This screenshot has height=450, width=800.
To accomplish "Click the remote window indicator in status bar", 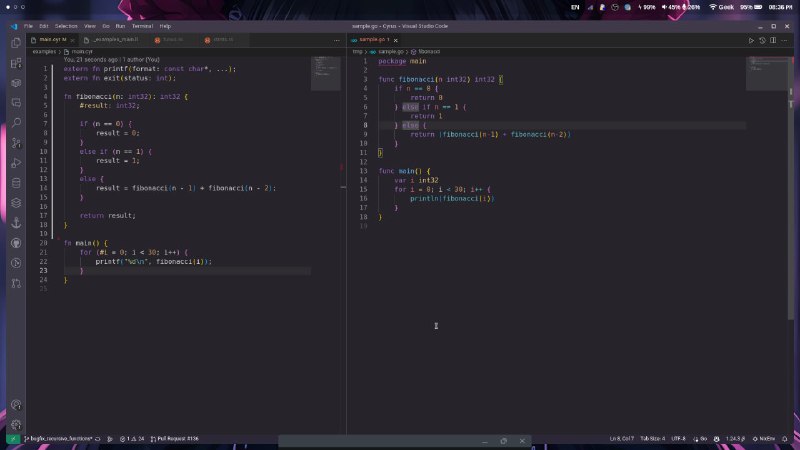I will click(13, 439).
